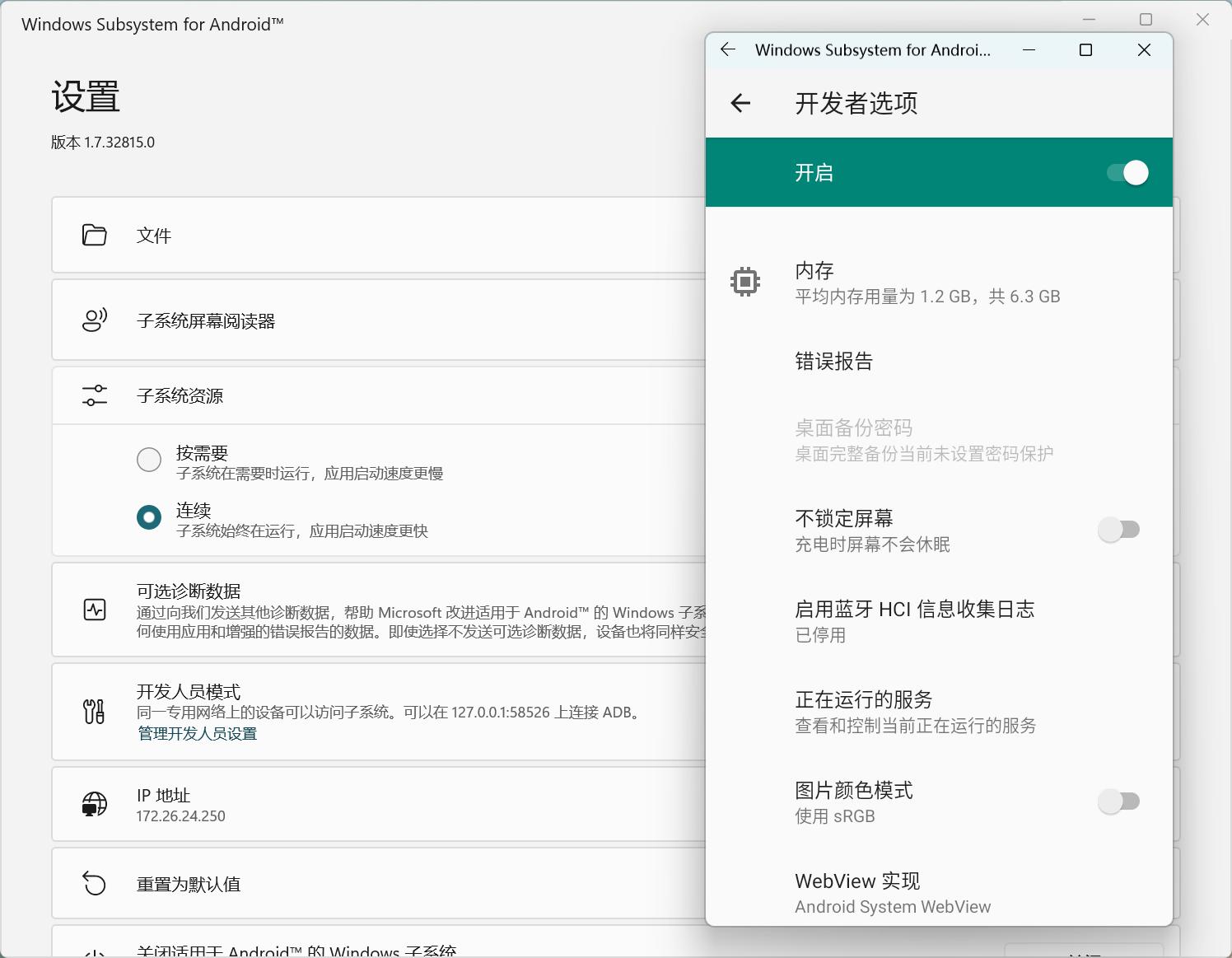Enable the 不锁定屏幕 stay awake toggle
Viewport: 1232px width, 958px height.
[x=1120, y=530]
